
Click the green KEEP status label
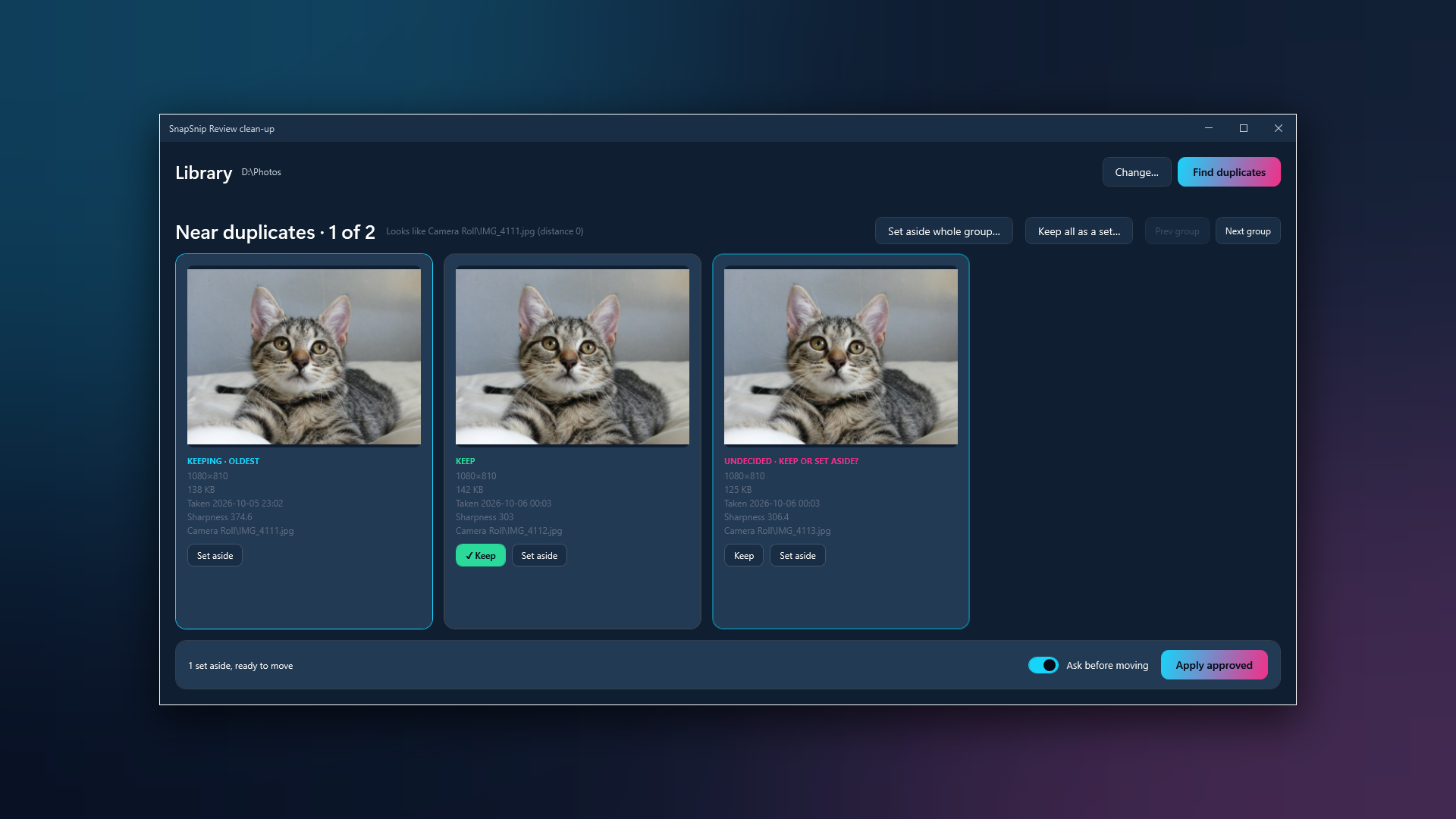click(465, 461)
